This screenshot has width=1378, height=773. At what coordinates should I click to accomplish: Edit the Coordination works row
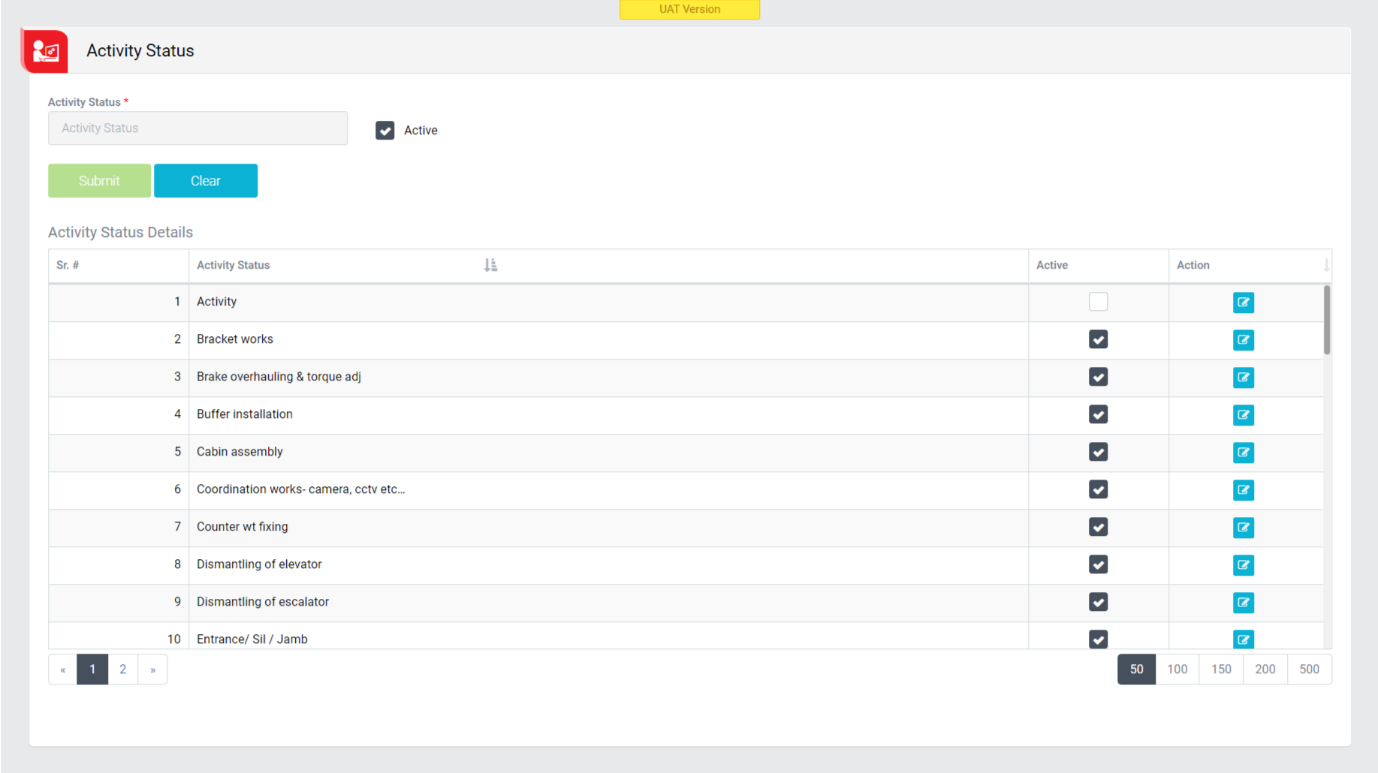1243,490
